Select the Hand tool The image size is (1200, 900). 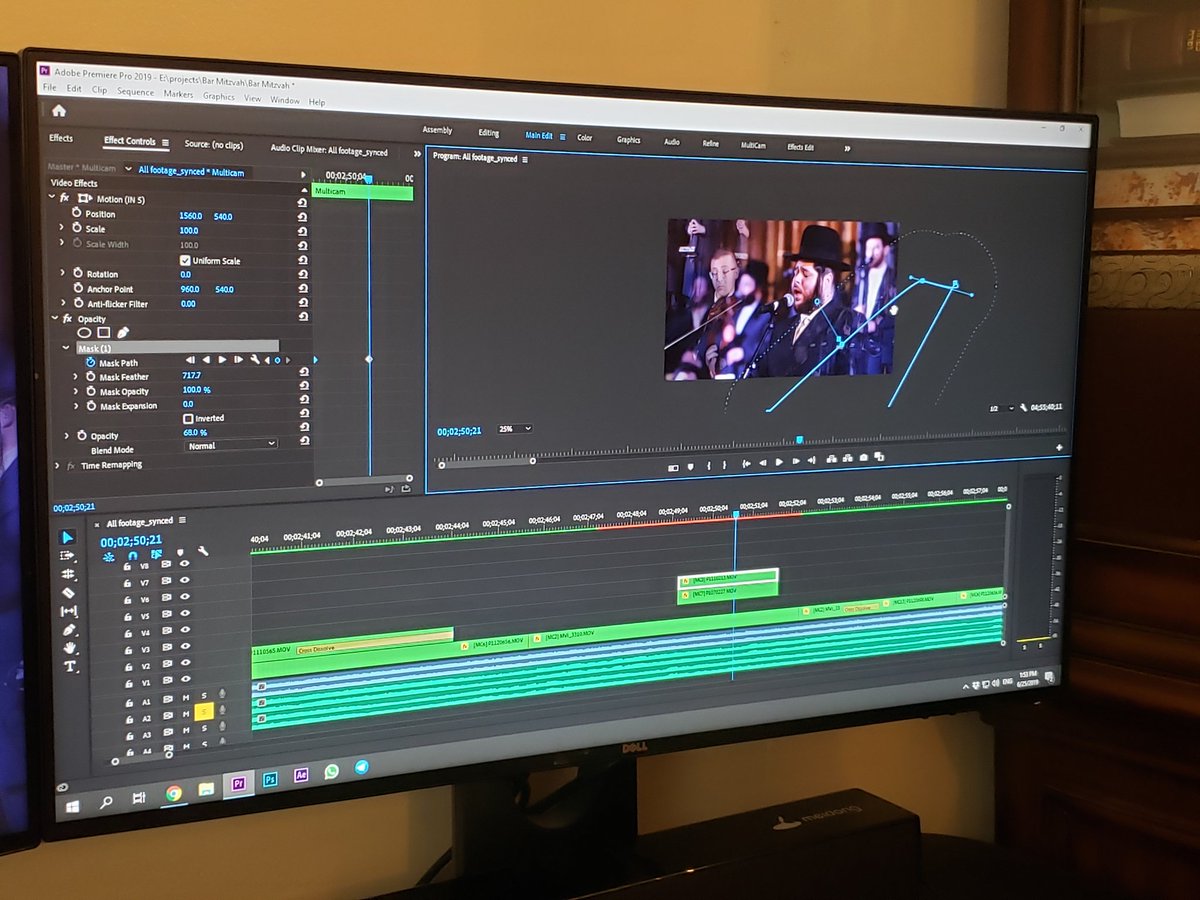click(x=69, y=648)
